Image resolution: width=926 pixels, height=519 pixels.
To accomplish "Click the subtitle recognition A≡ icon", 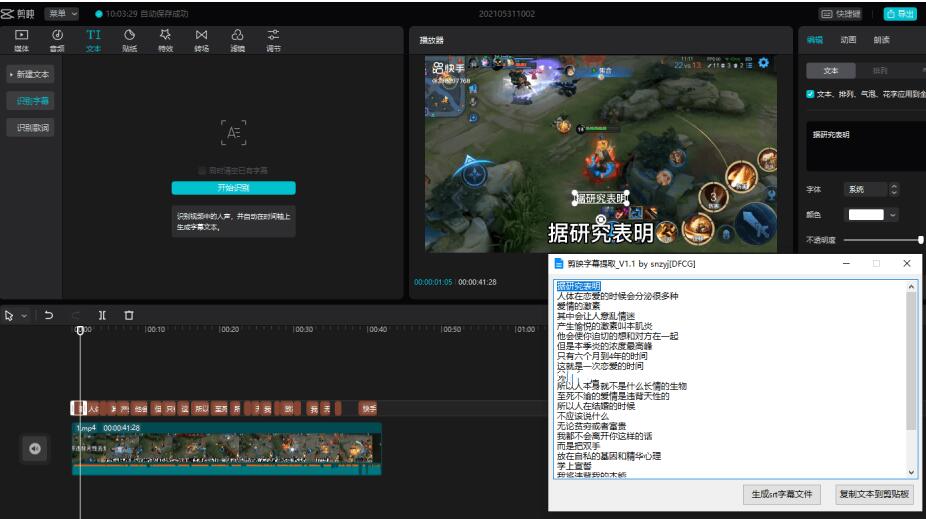I will (x=233, y=133).
